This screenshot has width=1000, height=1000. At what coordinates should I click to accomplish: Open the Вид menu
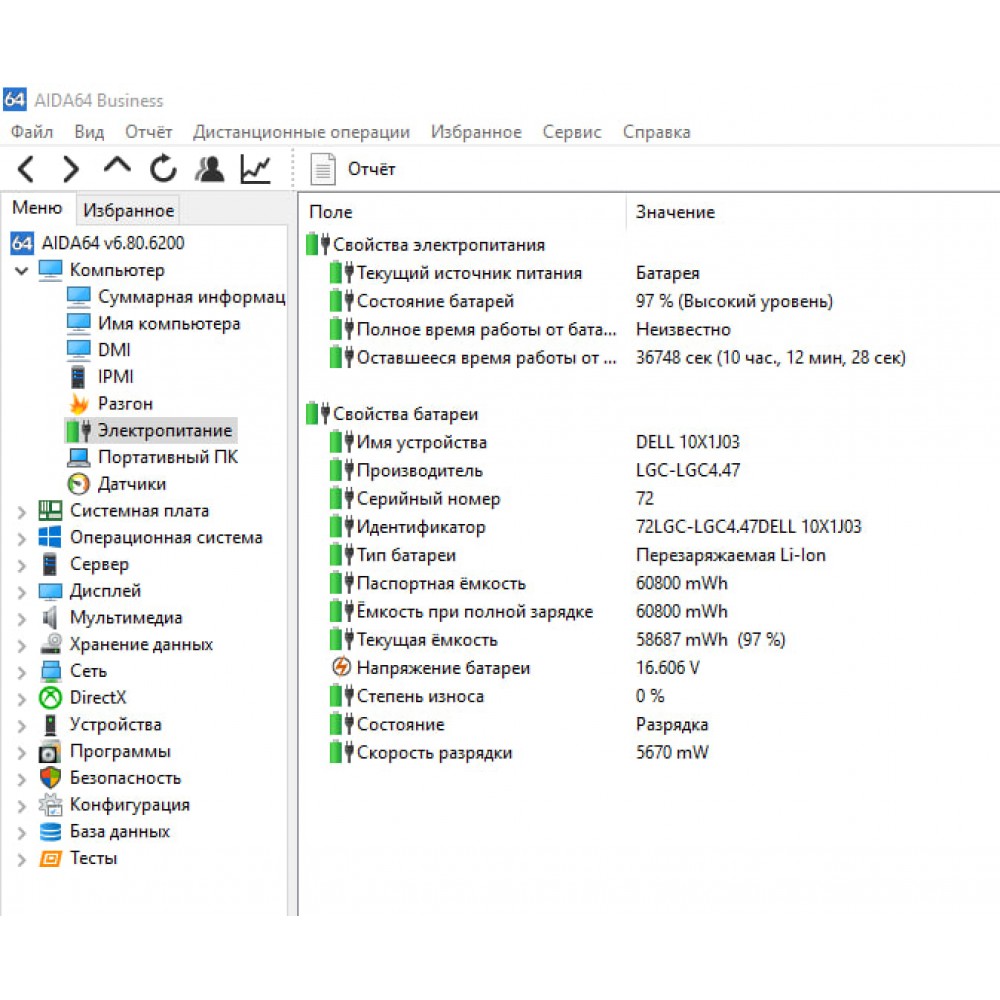[89, 132]
